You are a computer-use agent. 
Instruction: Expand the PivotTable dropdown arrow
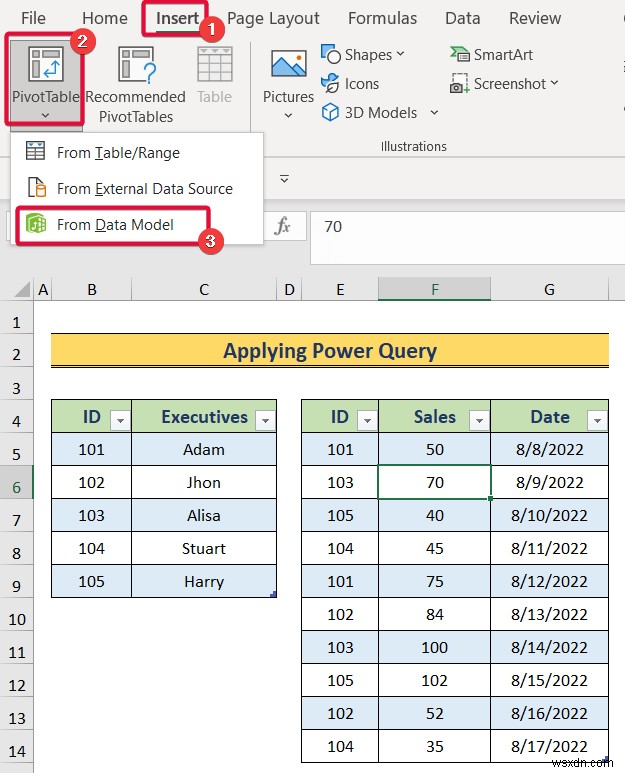pos(45,115)
